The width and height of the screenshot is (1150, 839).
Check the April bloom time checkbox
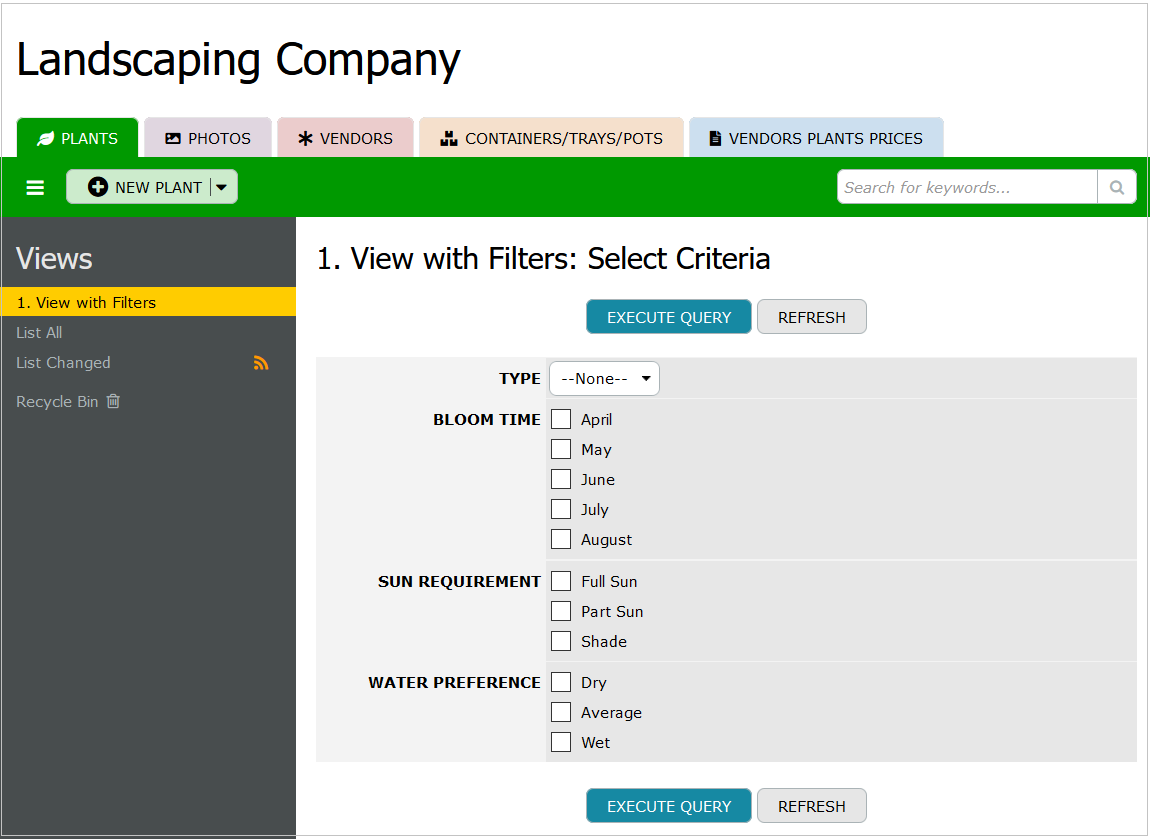pos(561,419)
